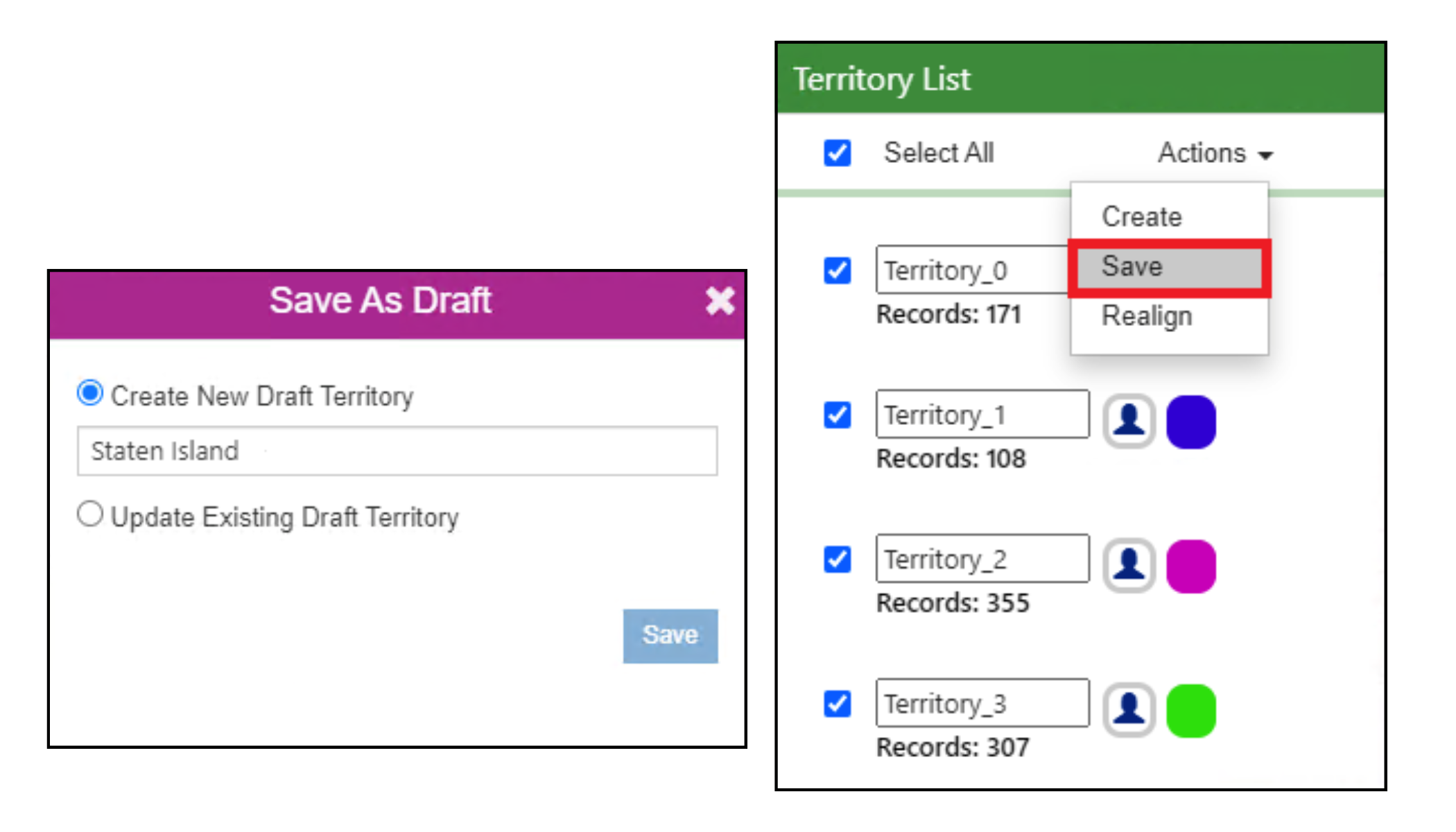Click the blue color swatch for Territory_1
Image resolution: width=1456 pixels, height=832 pixels.
pyautogui.click(x=1191, y=421)
